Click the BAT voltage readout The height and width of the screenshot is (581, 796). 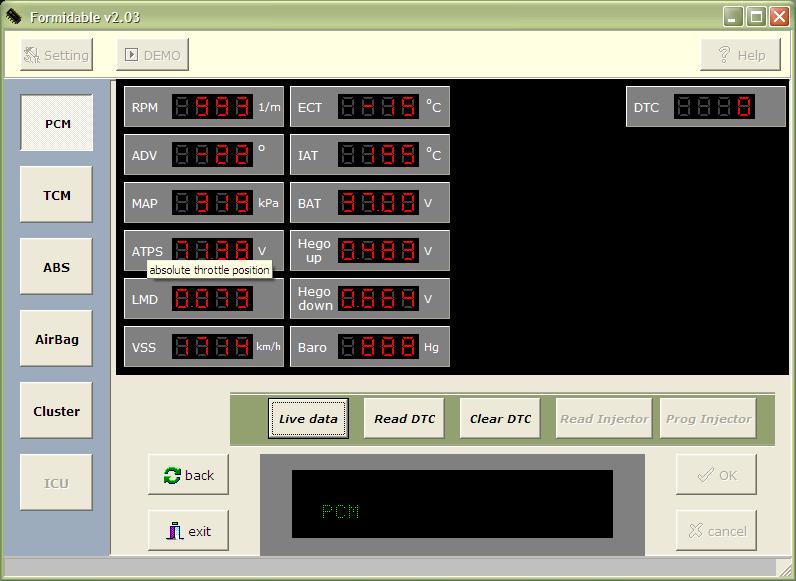click(378, 203)
